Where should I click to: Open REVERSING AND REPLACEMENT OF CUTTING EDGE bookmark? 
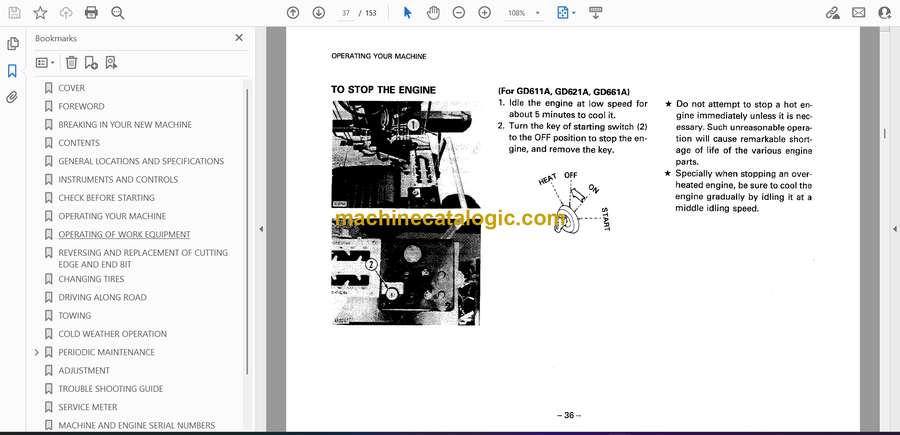143,258
